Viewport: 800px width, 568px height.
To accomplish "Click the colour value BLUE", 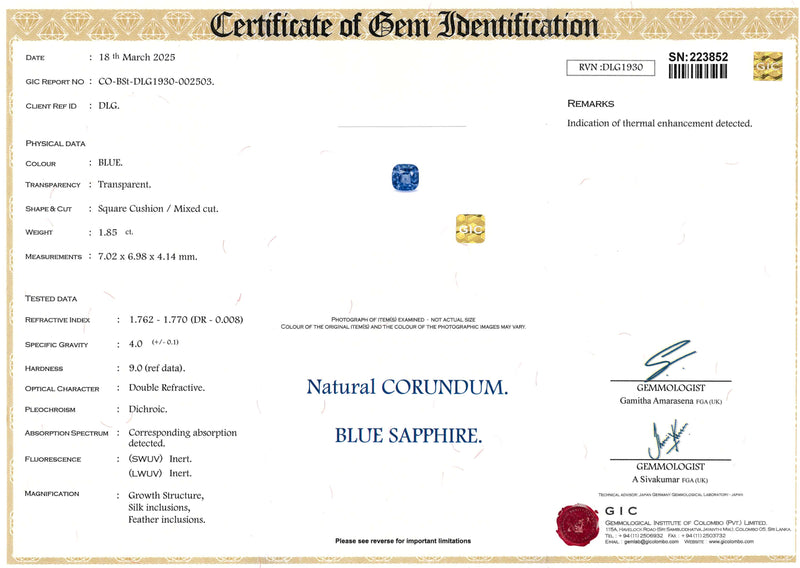I will (x=110, y=163).
